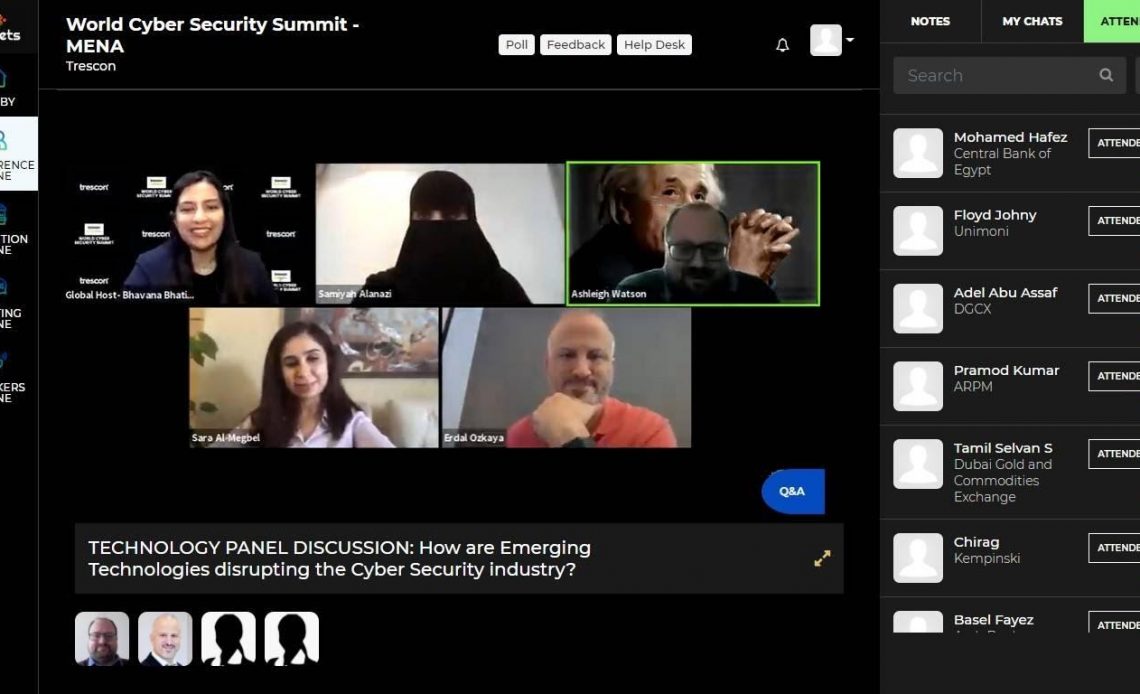Click the Attendee button for Tamil Selvan S
The height and width of the screenshot is (694, 1140).
coord(1114,453)
